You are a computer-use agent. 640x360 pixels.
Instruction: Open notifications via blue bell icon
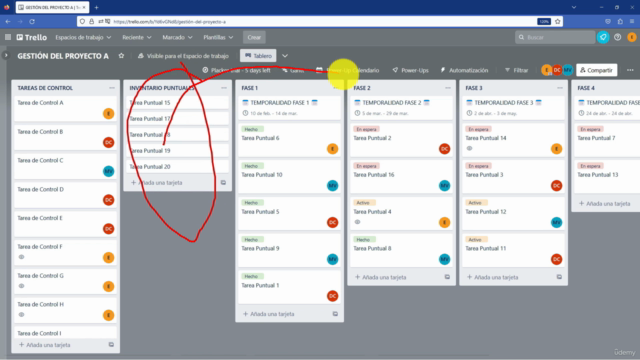click(603, 37)
